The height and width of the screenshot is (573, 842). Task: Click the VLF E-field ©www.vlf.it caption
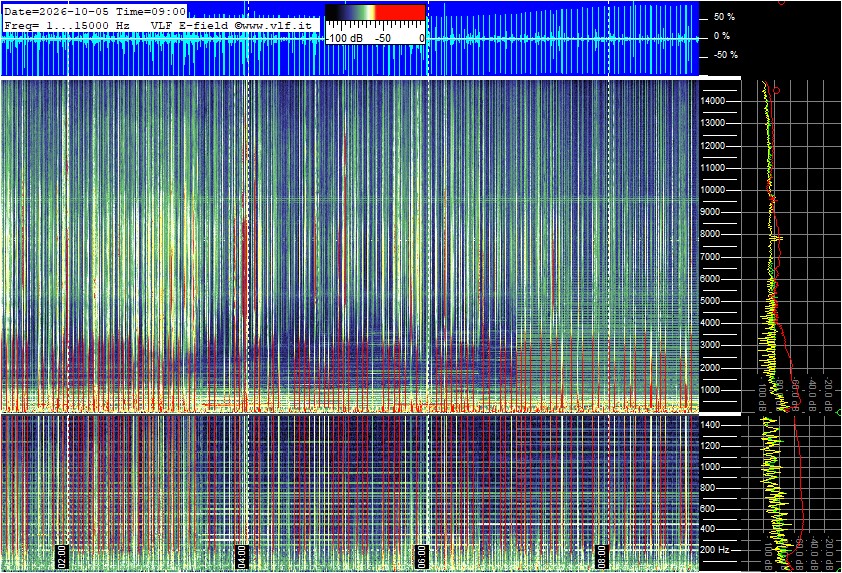pos(231,25)
